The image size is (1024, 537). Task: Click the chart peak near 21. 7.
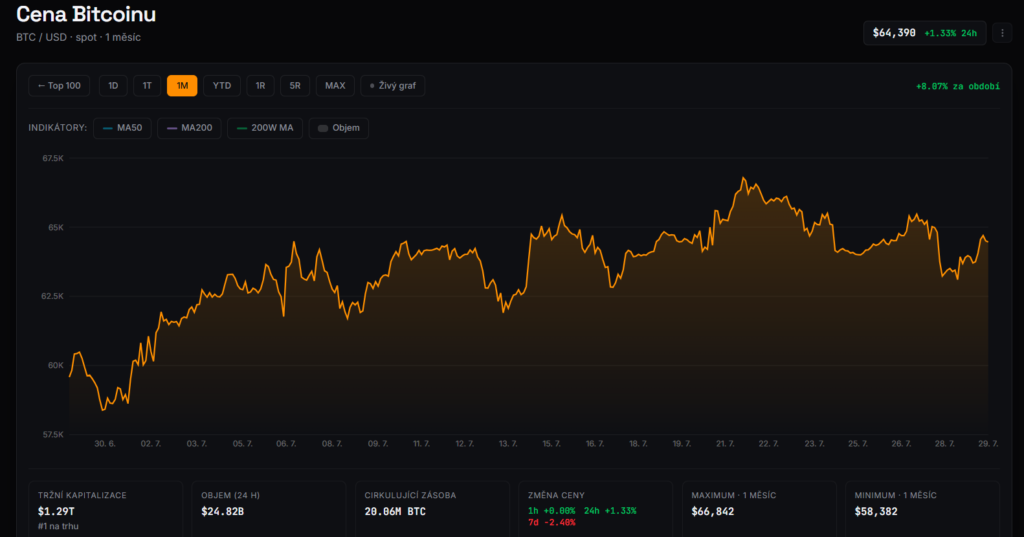(x=743, y=178)
